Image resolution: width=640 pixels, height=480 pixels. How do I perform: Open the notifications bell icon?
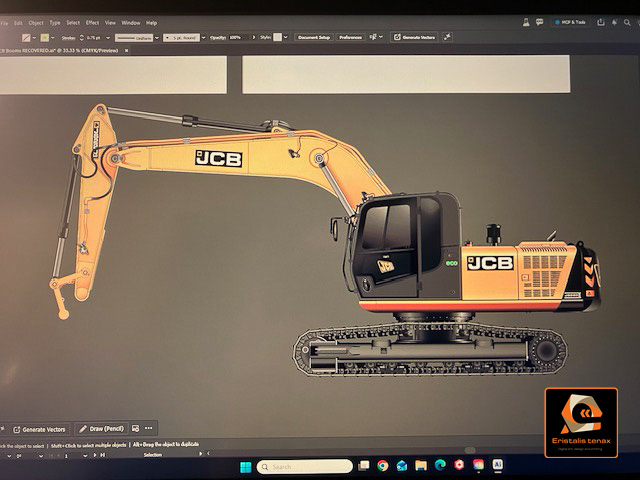(x=614, y=22)
